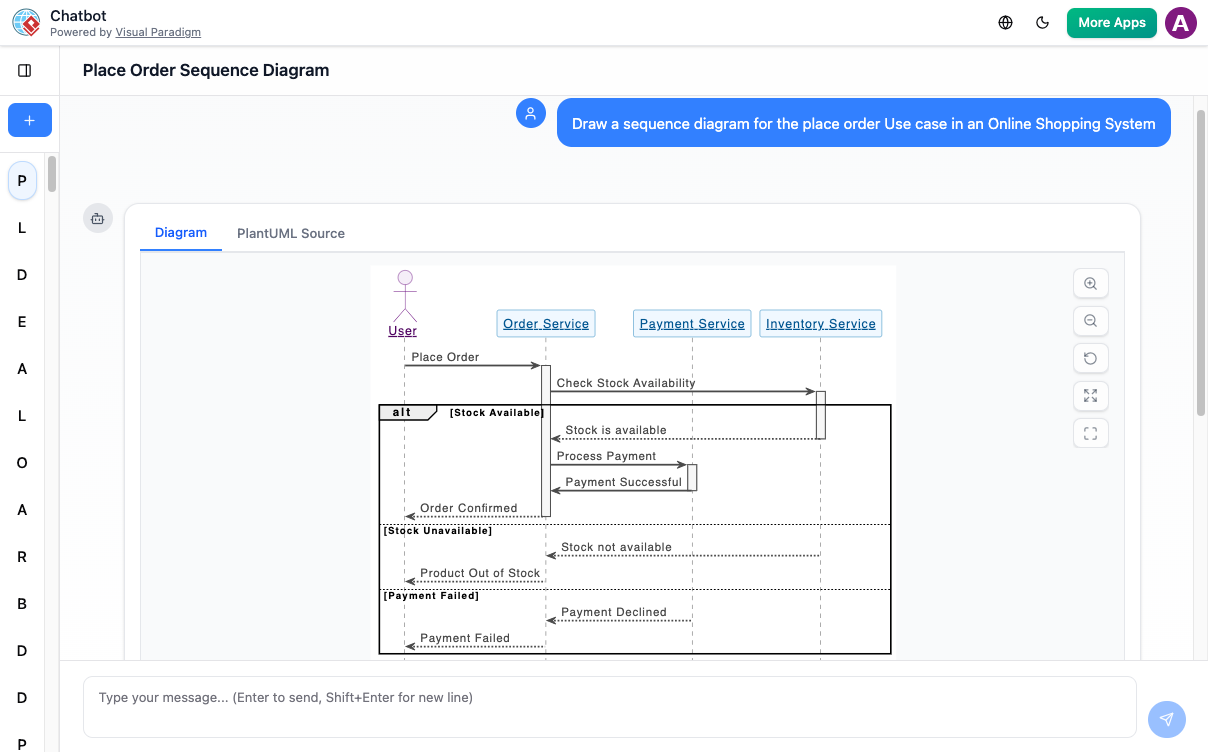Switch to the PlantUML Source tab
This screenshot has width=1208, height=752.
coord(290,233)
